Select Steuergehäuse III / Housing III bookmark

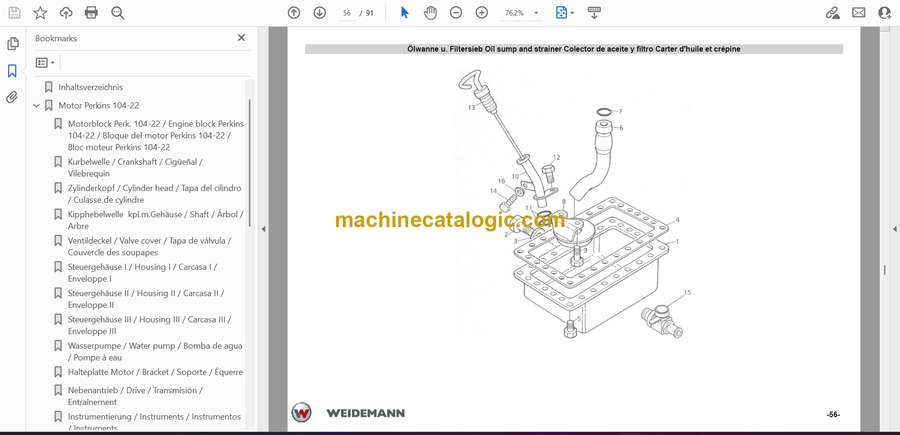(149, 325)
